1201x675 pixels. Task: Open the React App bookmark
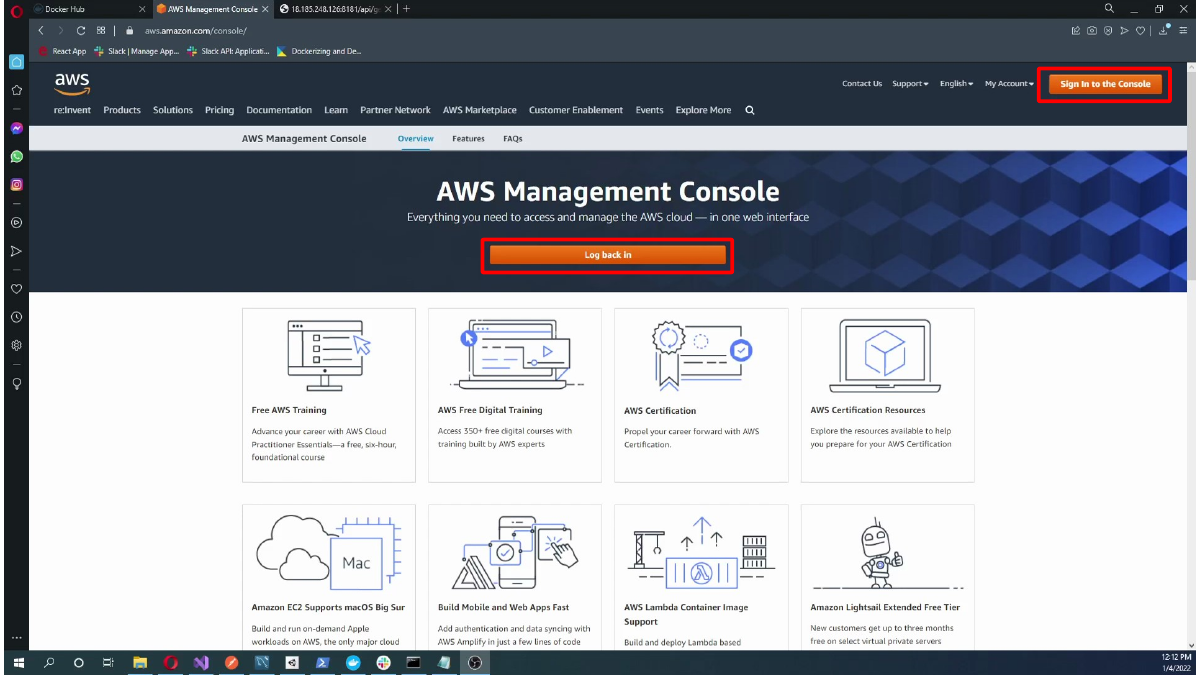(x=62, y=51)
